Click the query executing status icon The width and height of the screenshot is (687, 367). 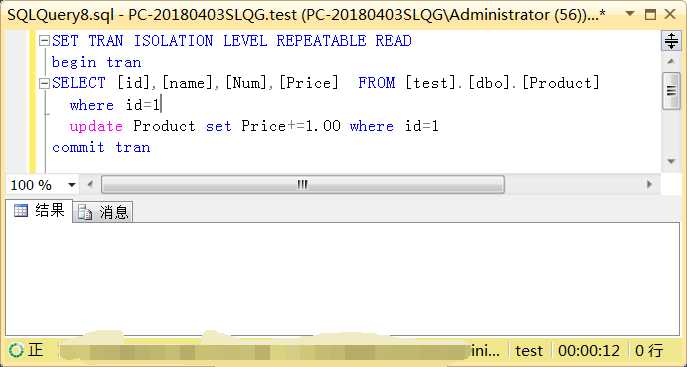tap(16, 351)
